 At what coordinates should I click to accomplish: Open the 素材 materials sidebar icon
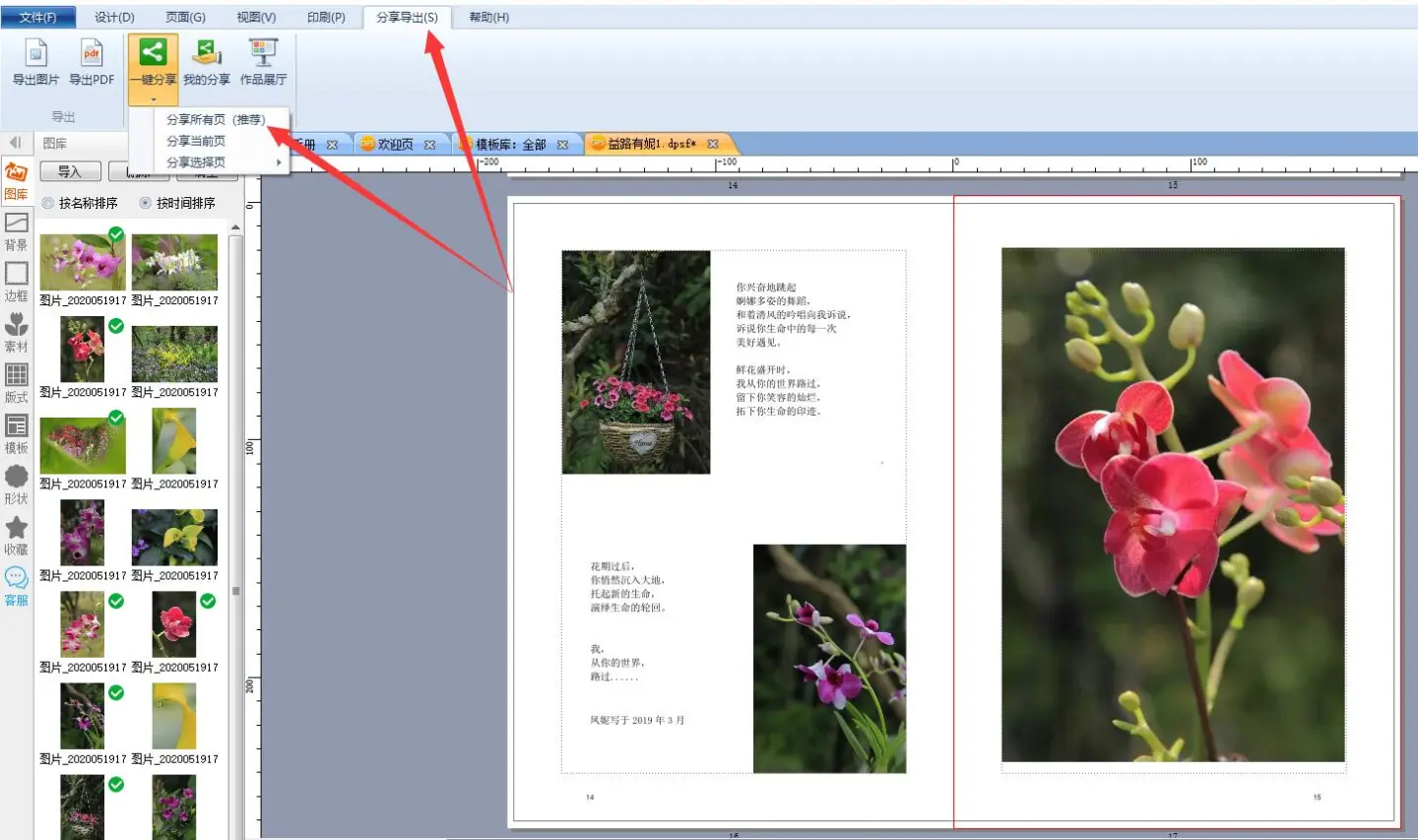16,332
